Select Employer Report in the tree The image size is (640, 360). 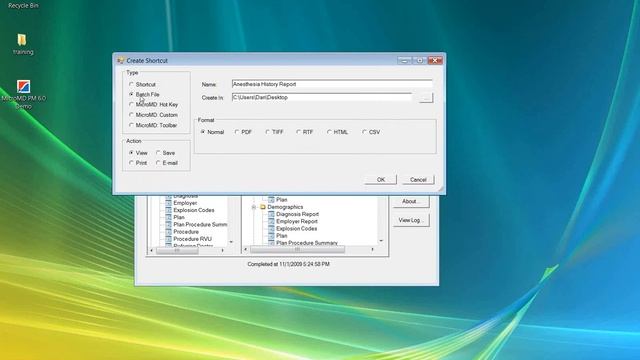click(x=297, y=221)
